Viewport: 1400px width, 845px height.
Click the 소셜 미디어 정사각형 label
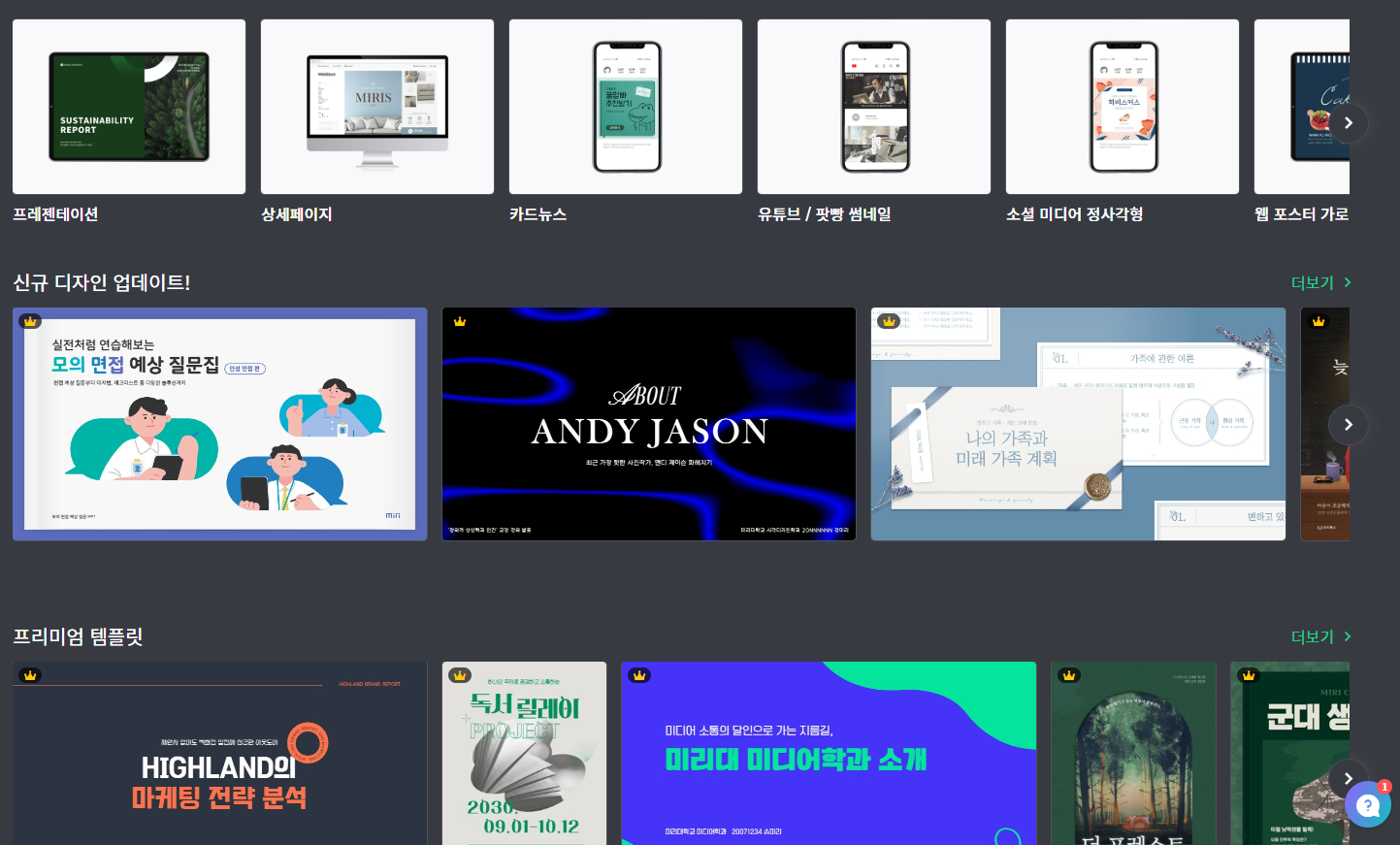(1075, 213)
